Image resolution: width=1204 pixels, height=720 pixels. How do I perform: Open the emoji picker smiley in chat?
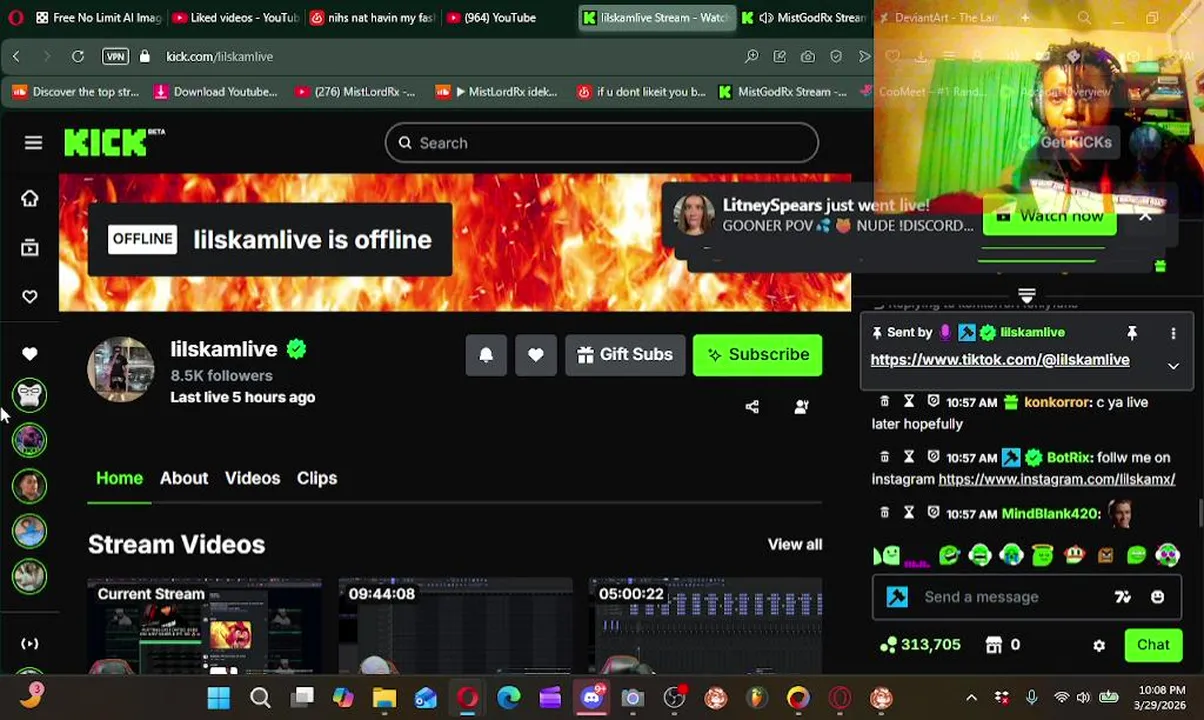(1157, 597)
